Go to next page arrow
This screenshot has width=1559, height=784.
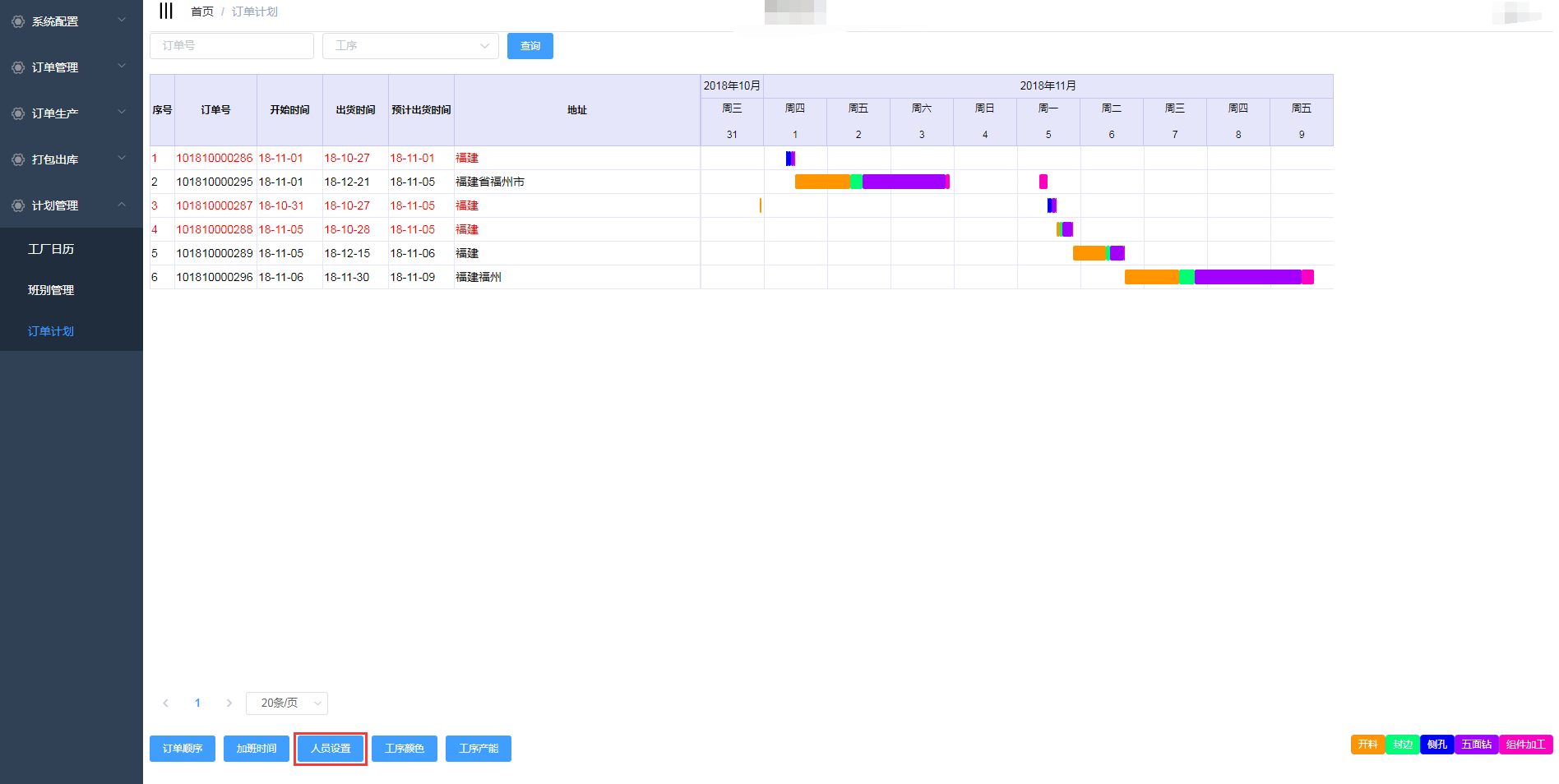(x=229, y=703)
